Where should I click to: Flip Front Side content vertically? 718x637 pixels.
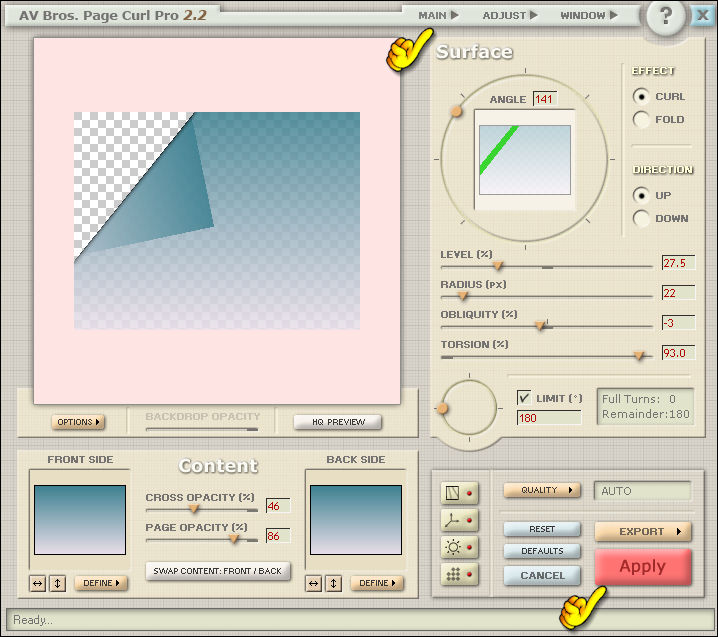tap(58, 583)
